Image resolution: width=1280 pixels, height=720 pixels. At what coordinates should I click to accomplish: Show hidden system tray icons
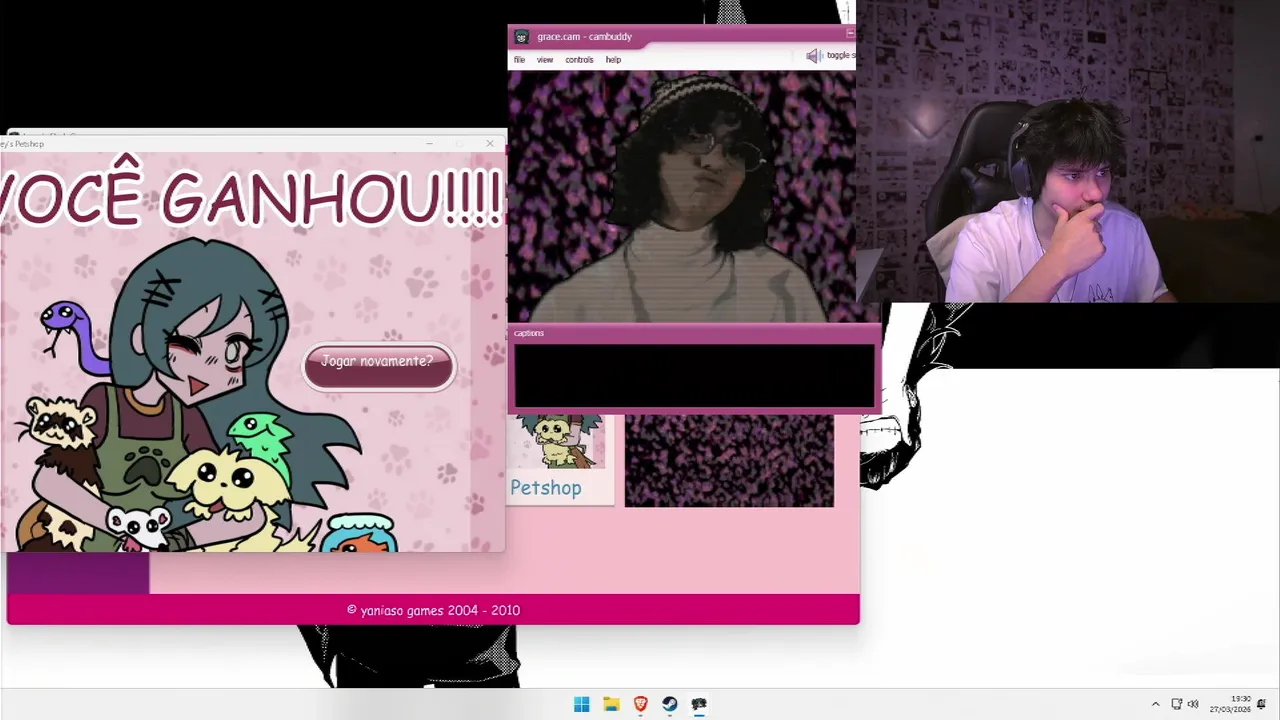pyautogui.click(x=1155, y=705)
